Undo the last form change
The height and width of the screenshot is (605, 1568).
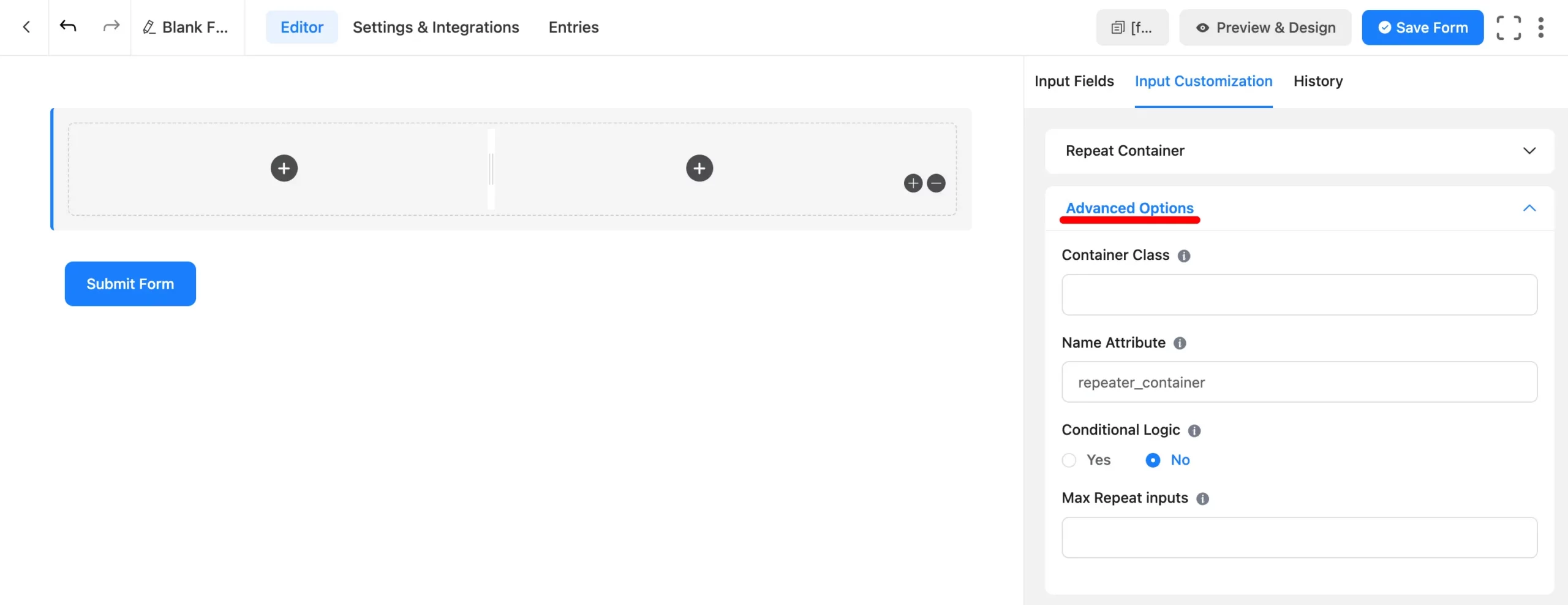click(x=68, y=26)
